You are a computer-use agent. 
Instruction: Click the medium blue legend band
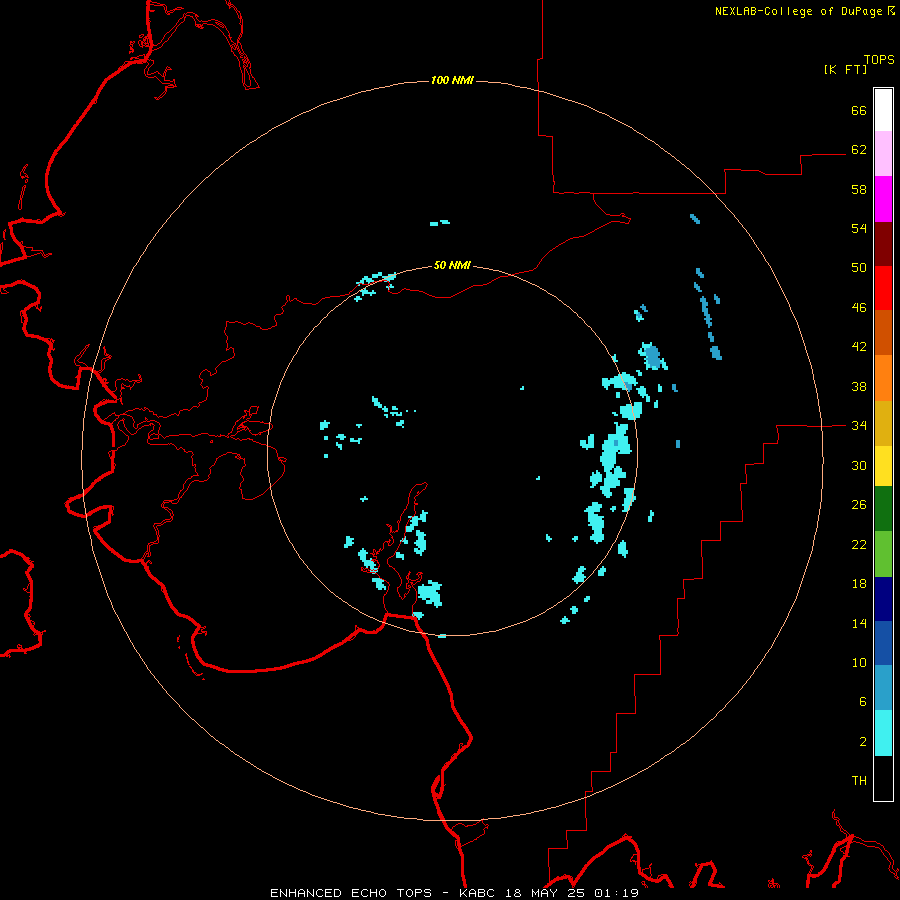(x=883, y=643)
